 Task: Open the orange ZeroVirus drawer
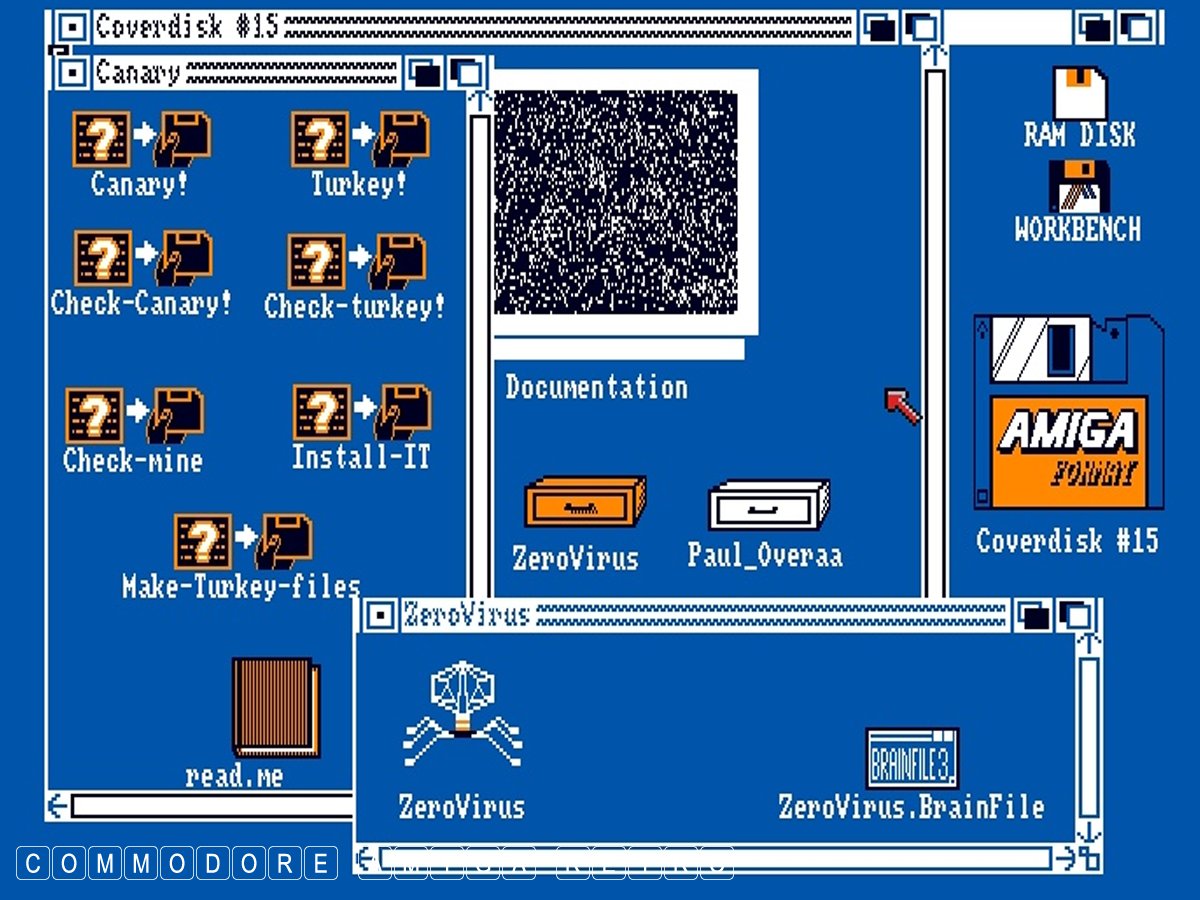pos(584,502)
